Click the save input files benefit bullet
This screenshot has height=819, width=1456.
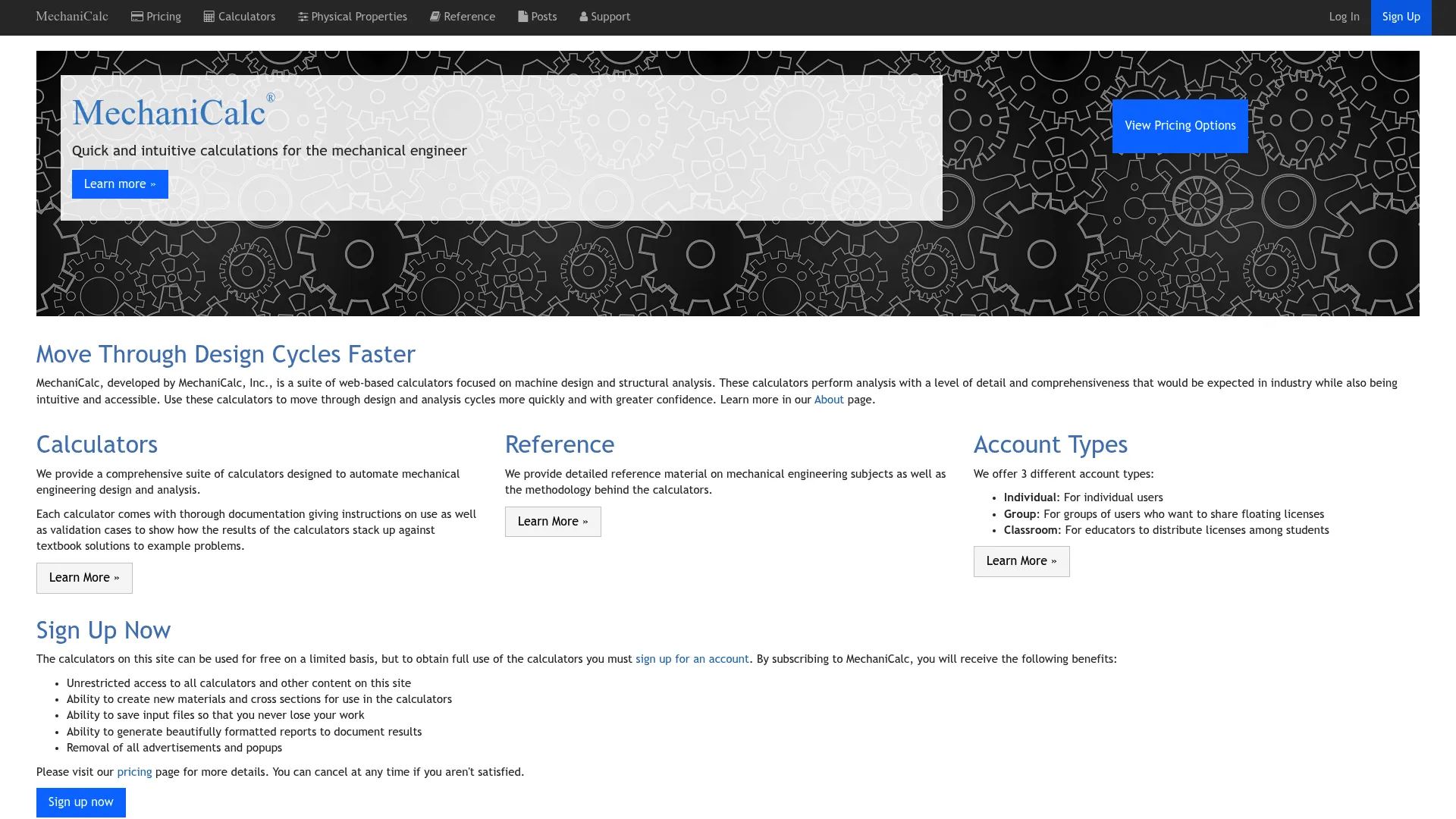pyautogui.click(x=215, y=715)
